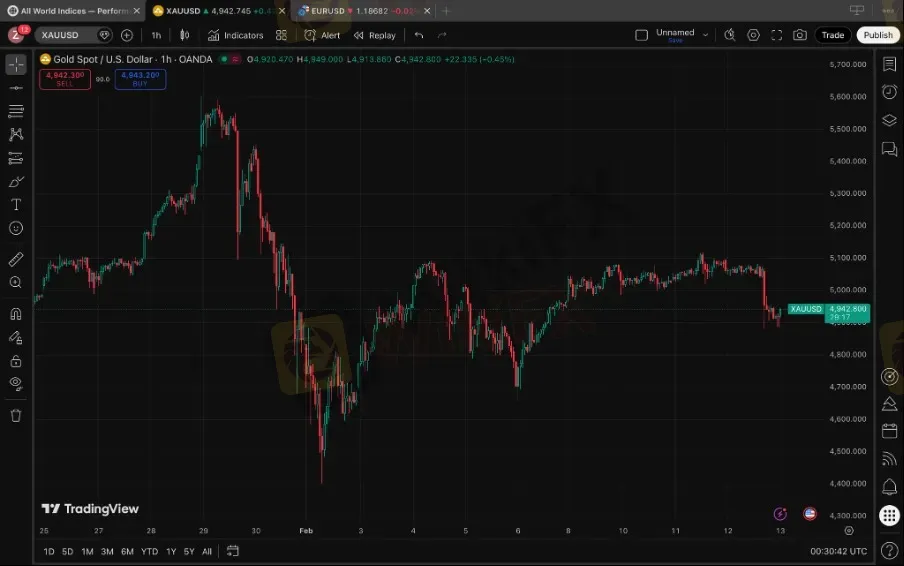904x566 pixels.
Task: Toggle lock all drawings
Action: [x=16, y=361]
